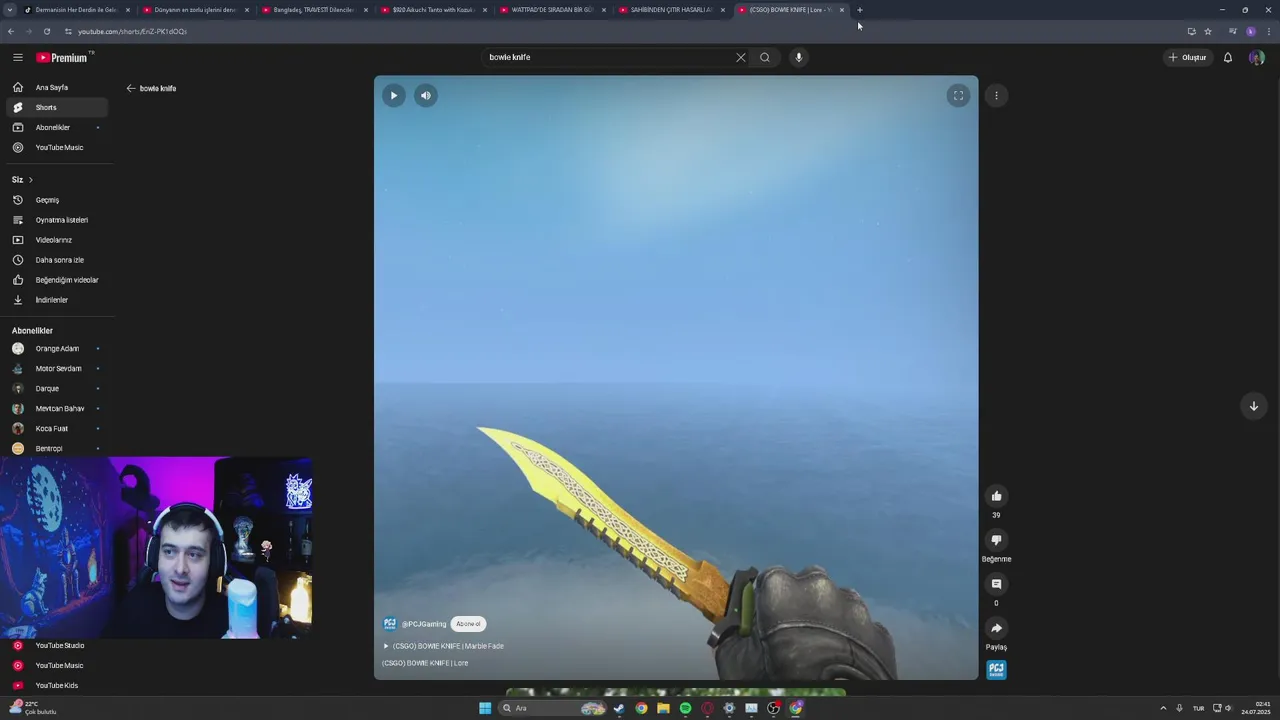Screen dimensions: 1280x720
Task: Switch to the Bangladeş TRAVESTİ tab
Action: [x=314, y=10]
